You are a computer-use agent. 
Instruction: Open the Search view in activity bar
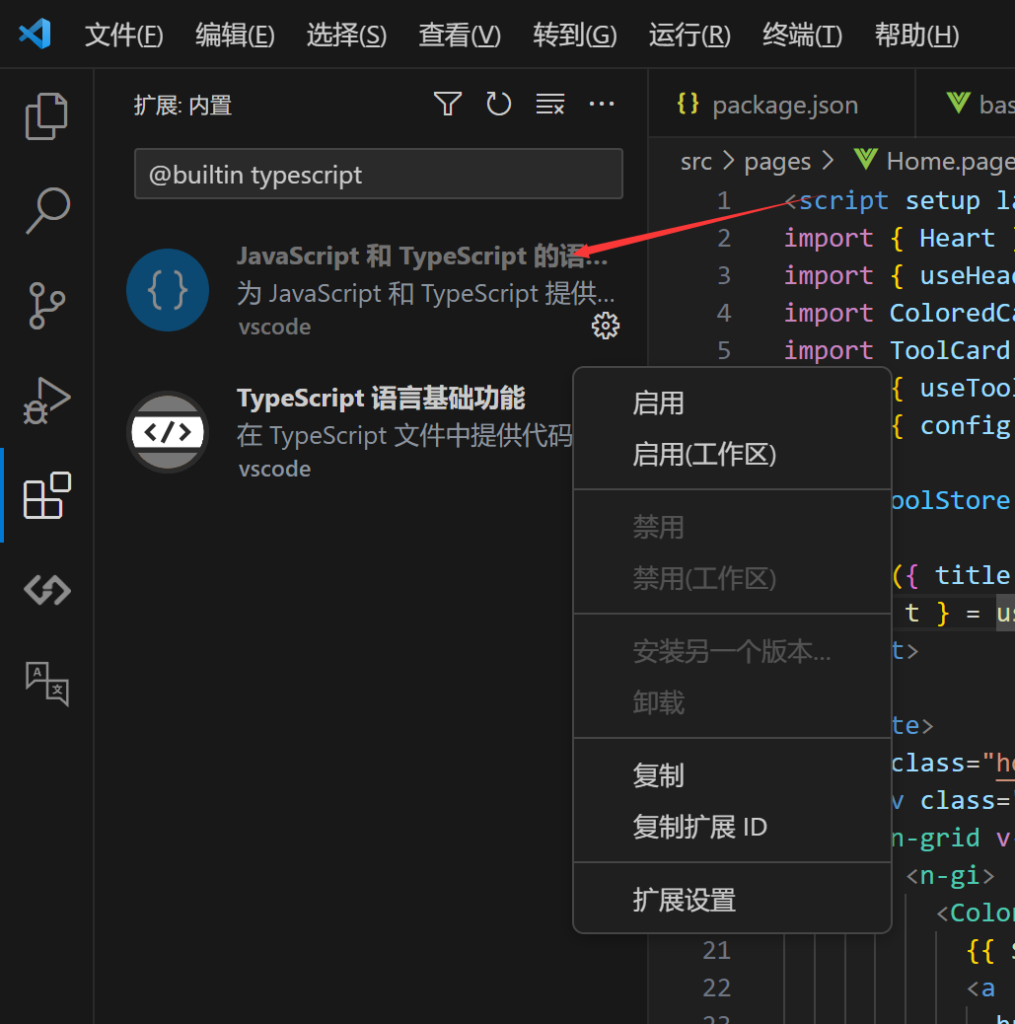(47, 210)
